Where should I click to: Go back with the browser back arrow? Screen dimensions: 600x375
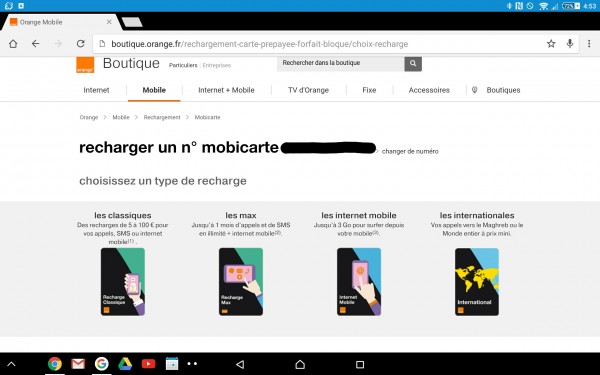coord(36,44)
